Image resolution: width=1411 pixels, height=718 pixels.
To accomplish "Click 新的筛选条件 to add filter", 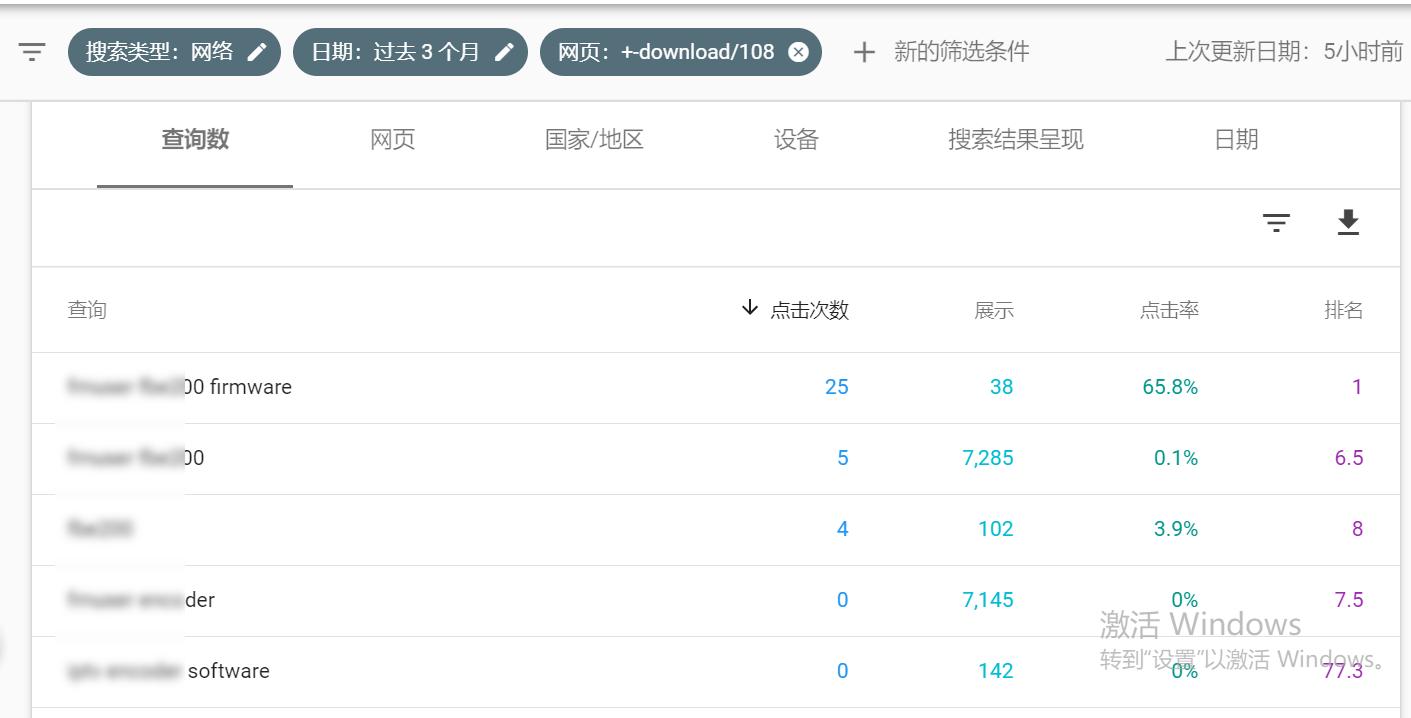I will pyautogui.click(x=961, y=52).
